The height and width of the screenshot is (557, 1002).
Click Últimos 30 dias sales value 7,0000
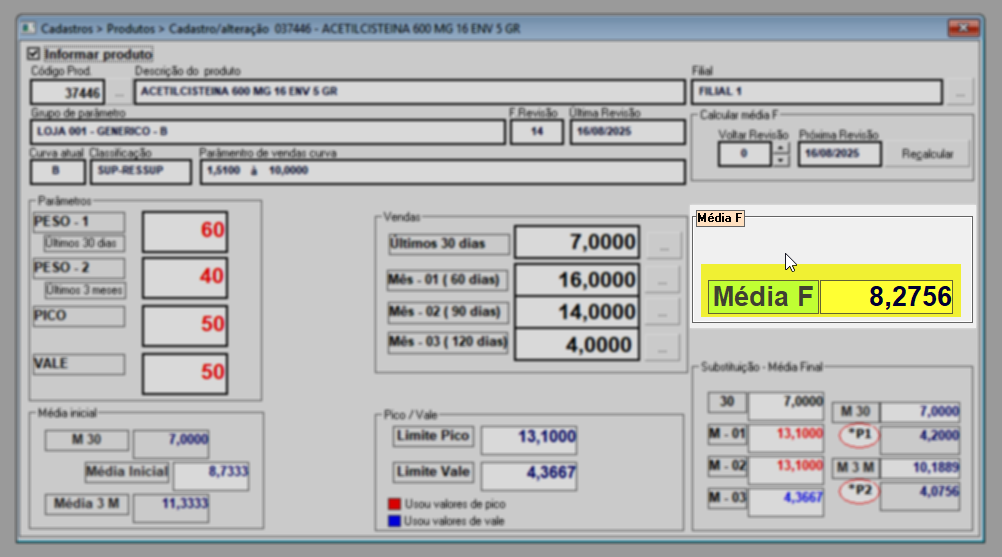(x=576, y=242)
